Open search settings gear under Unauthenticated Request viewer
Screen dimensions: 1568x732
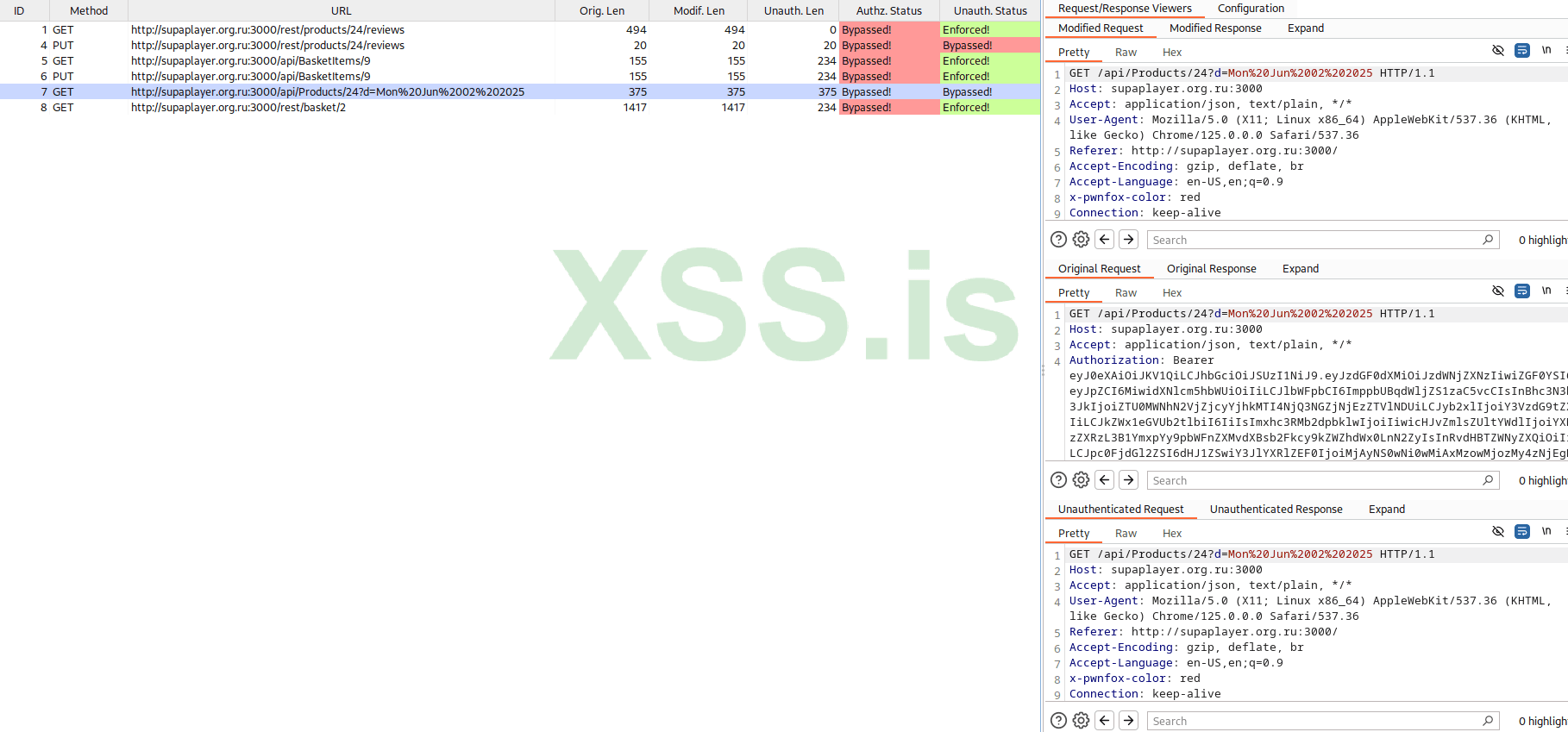click(1081, 721)
